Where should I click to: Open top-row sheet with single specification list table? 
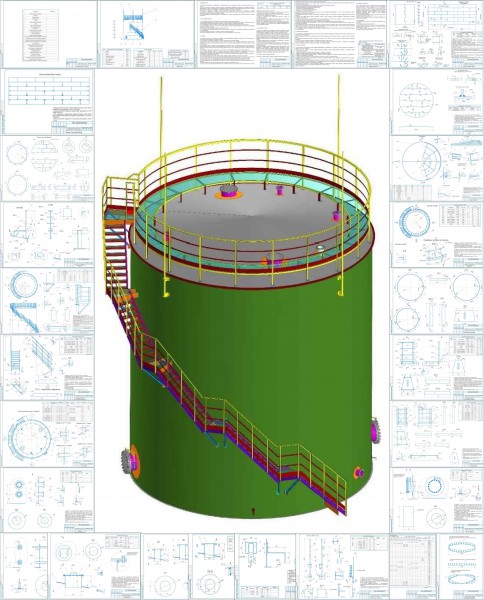[x=49, y=34]
